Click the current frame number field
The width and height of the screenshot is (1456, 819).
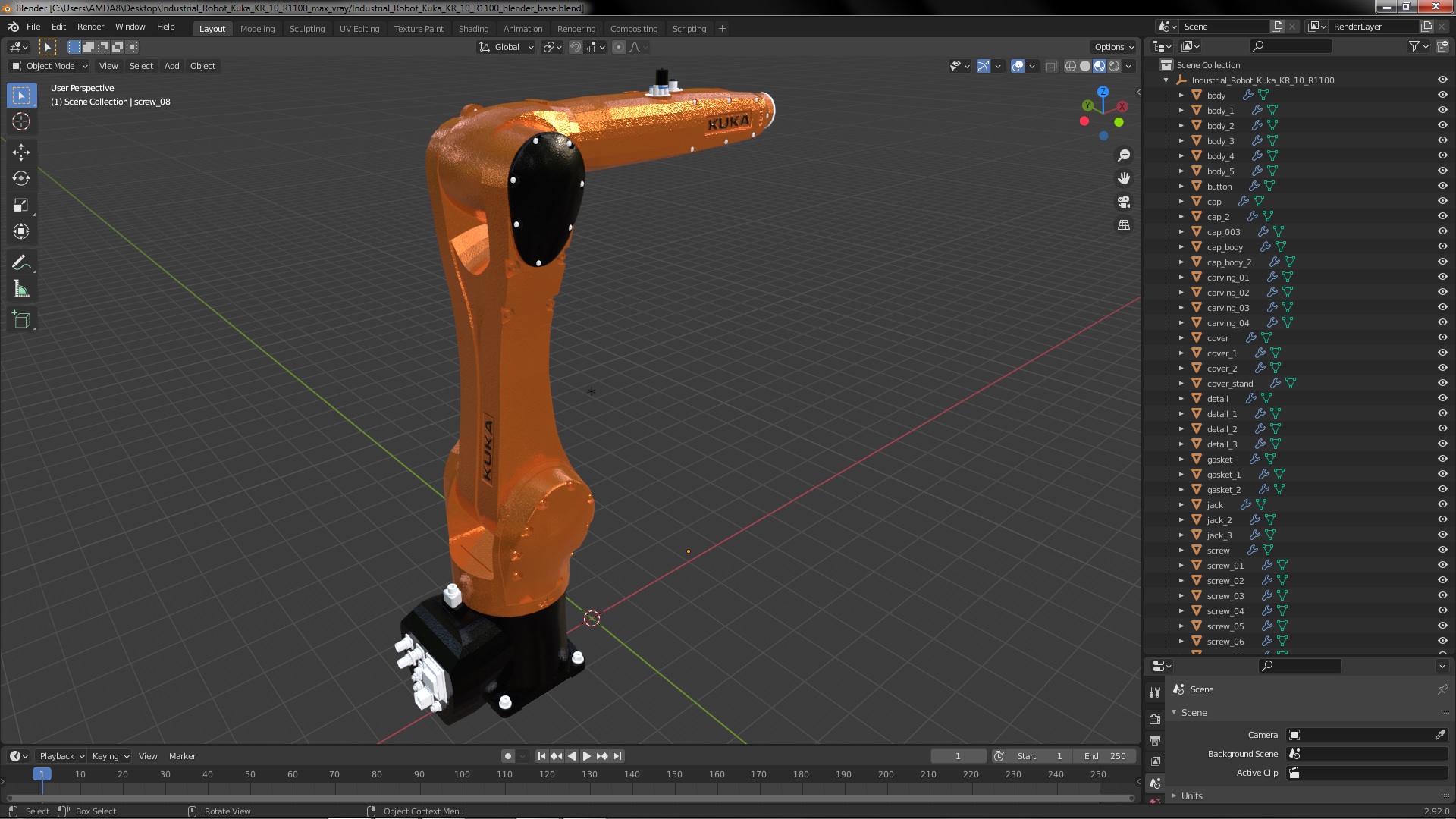tap(958, 756)
